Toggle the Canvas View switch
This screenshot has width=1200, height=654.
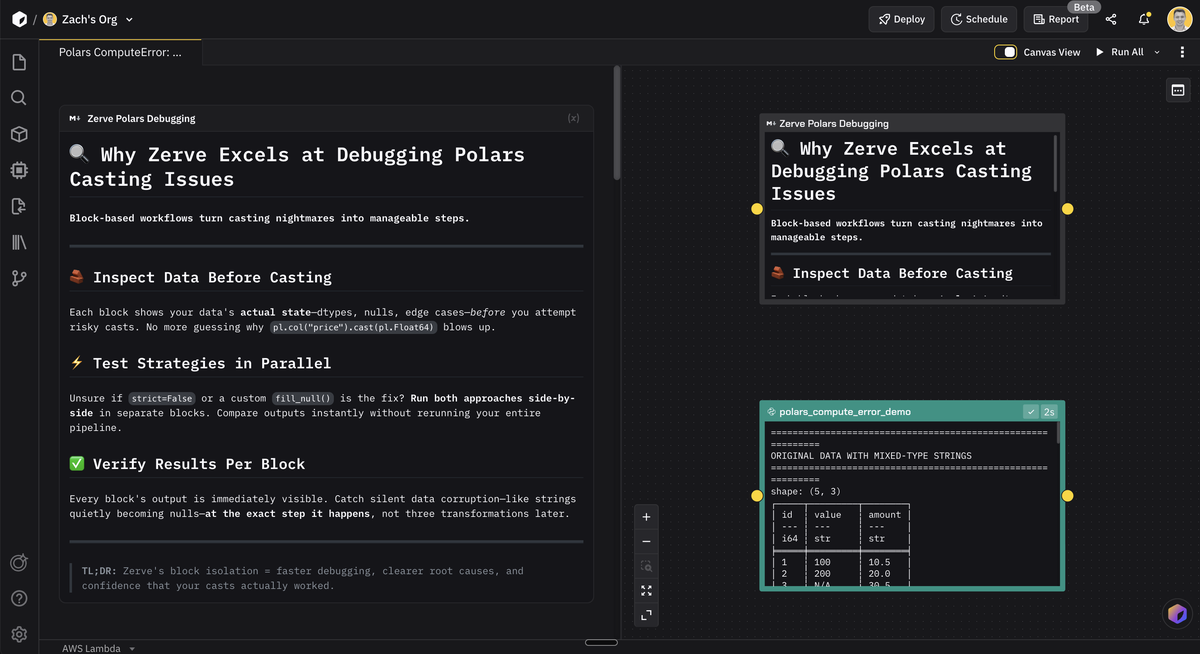1005,52
